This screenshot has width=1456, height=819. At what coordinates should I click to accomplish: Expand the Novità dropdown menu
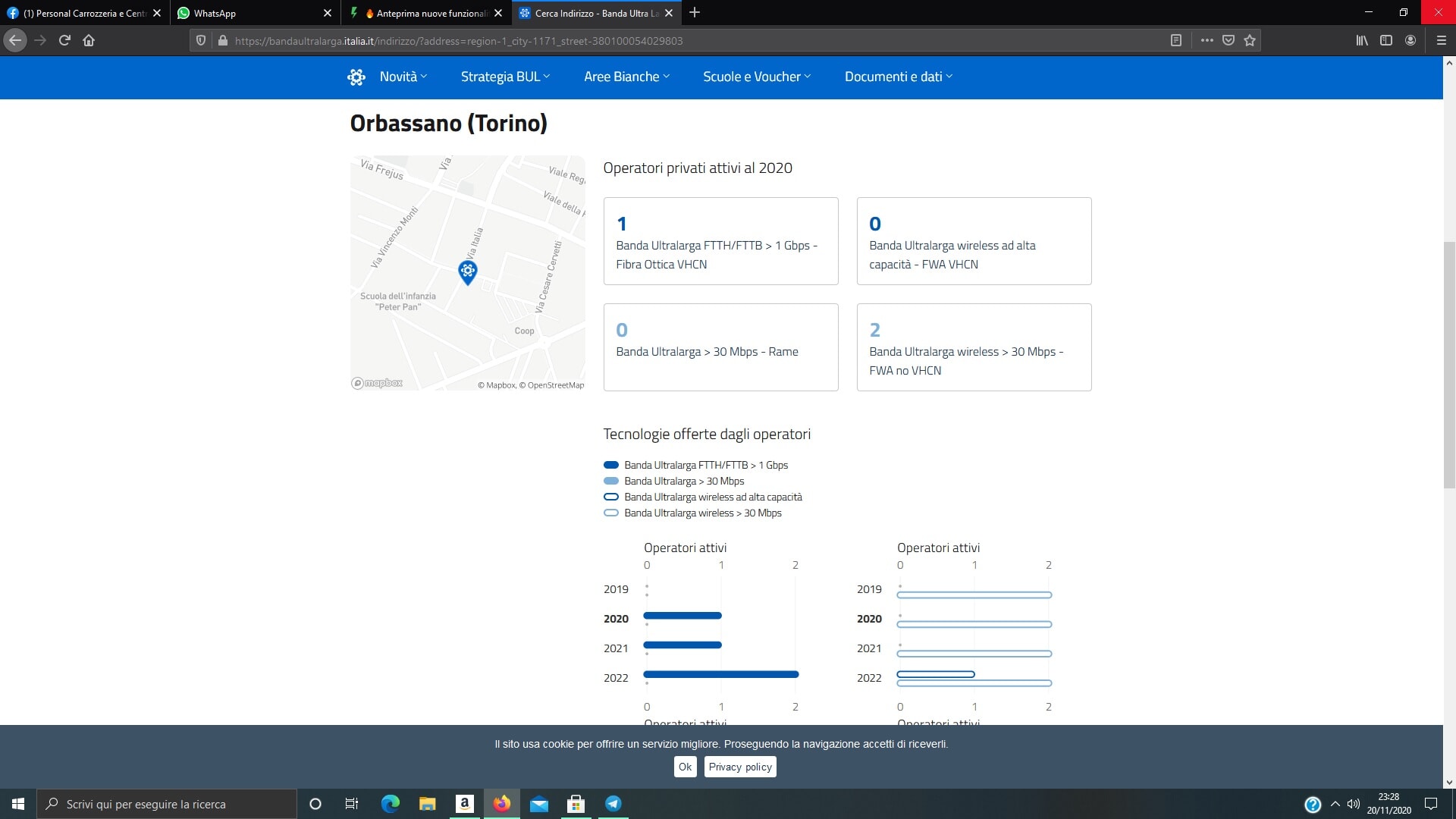tap(403, 77)
